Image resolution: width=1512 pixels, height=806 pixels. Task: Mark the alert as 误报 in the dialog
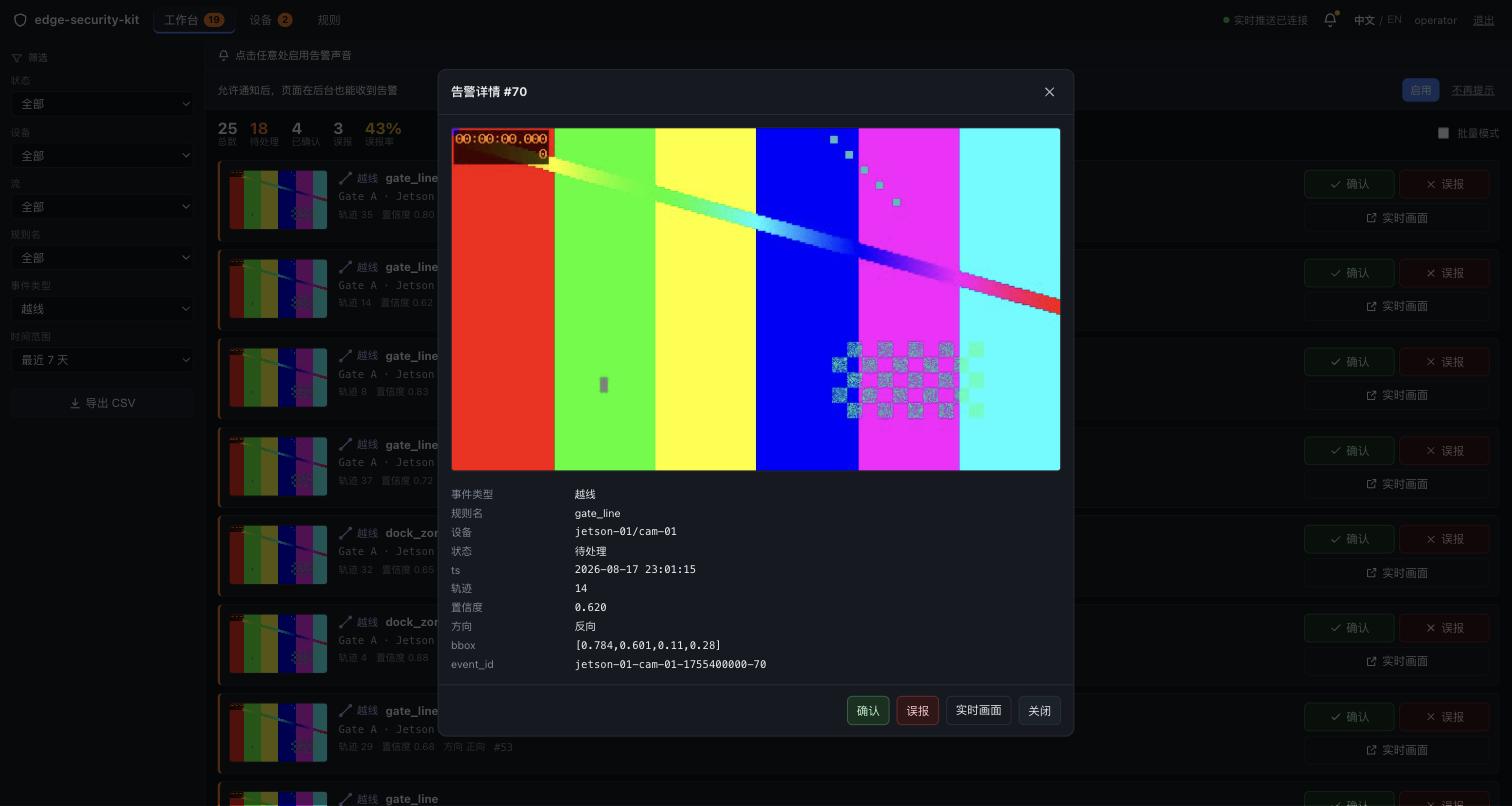pos(917,711)
